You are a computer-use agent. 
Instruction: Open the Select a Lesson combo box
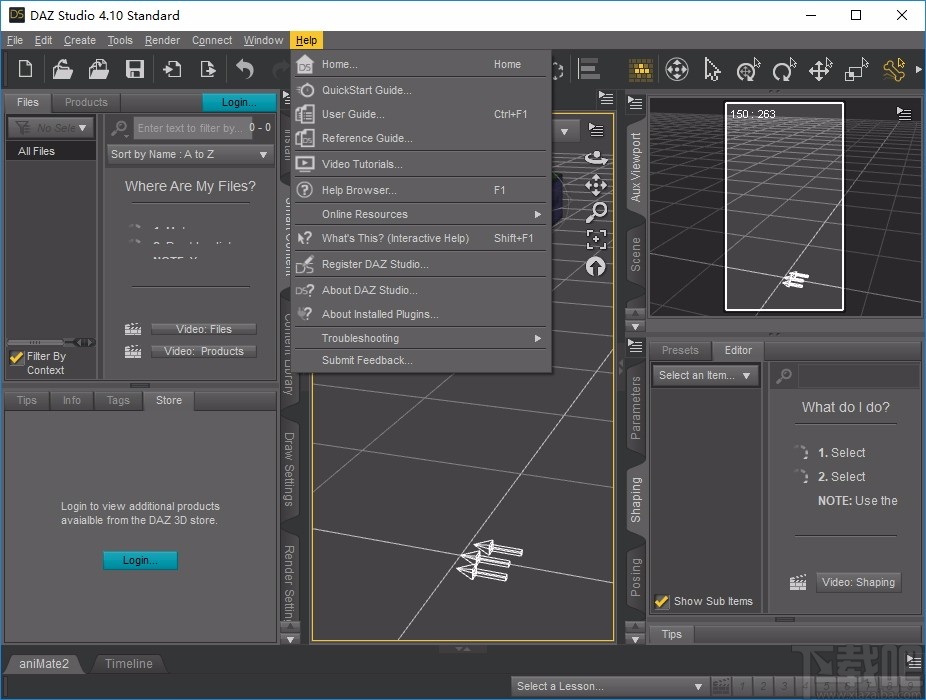point(609,686)
